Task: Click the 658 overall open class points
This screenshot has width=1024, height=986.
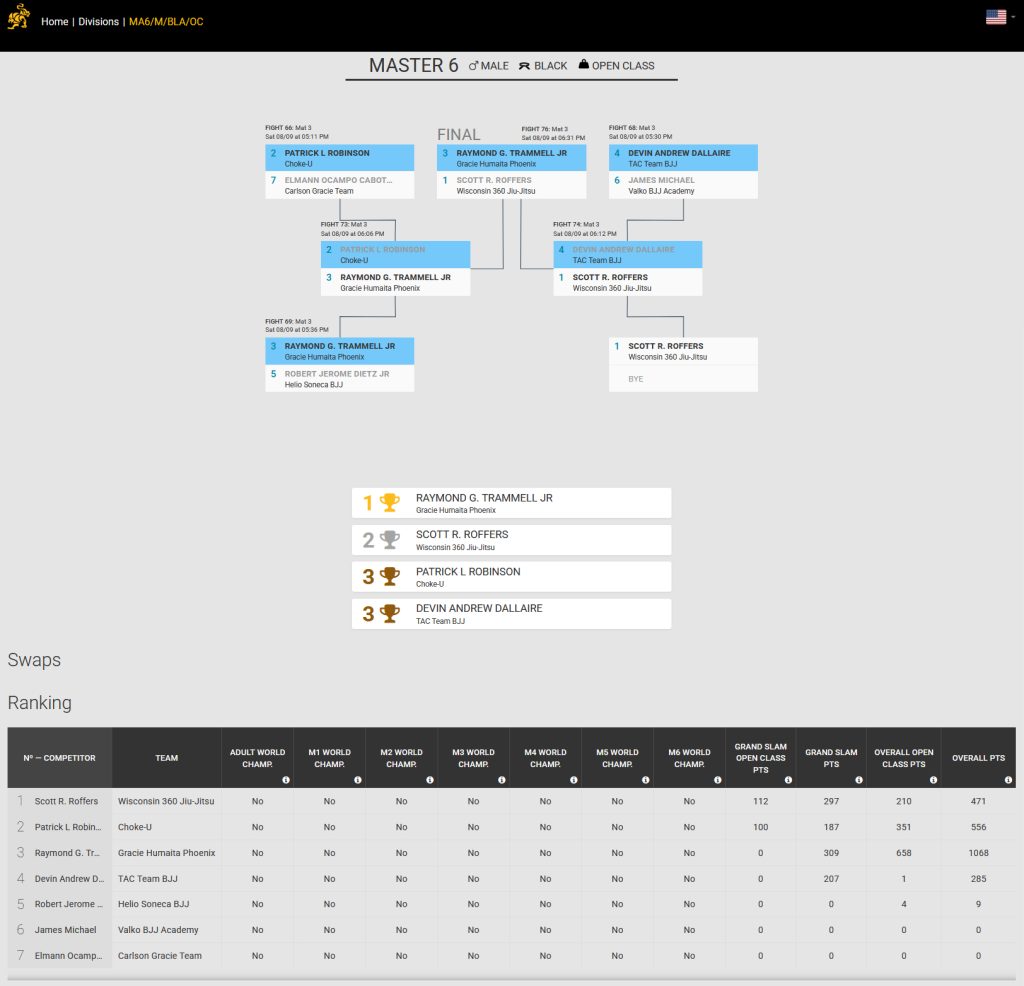Action: 904,853
